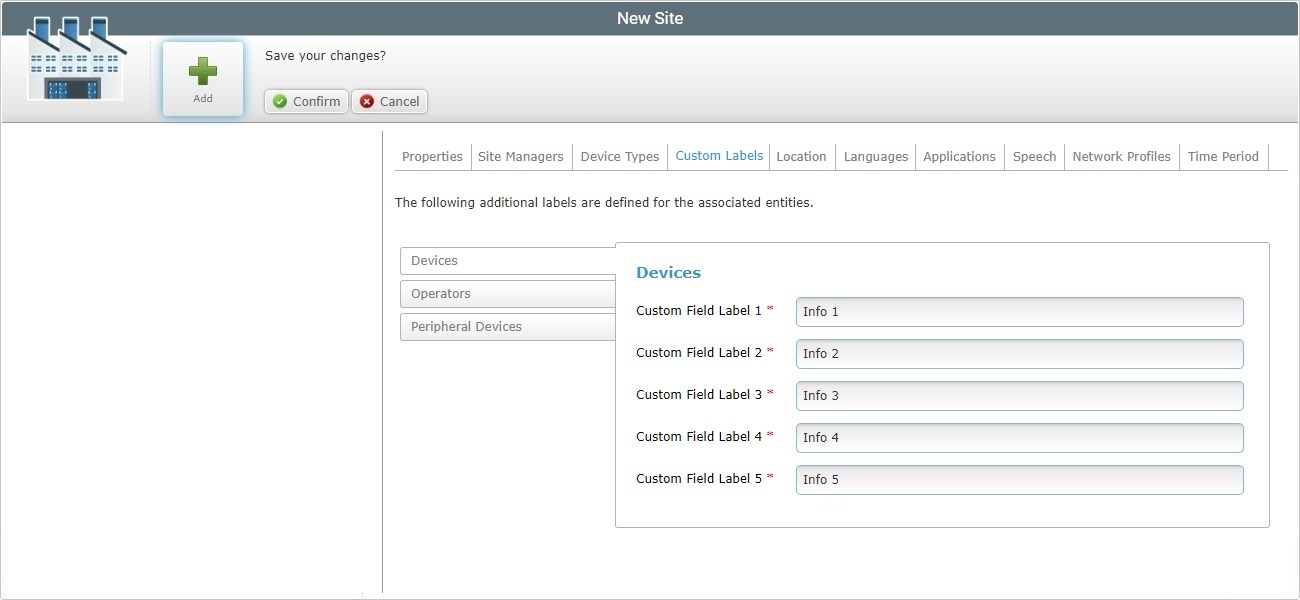
Task: Click the Confirm checkmark icon
Action: (x=280, y=101)
